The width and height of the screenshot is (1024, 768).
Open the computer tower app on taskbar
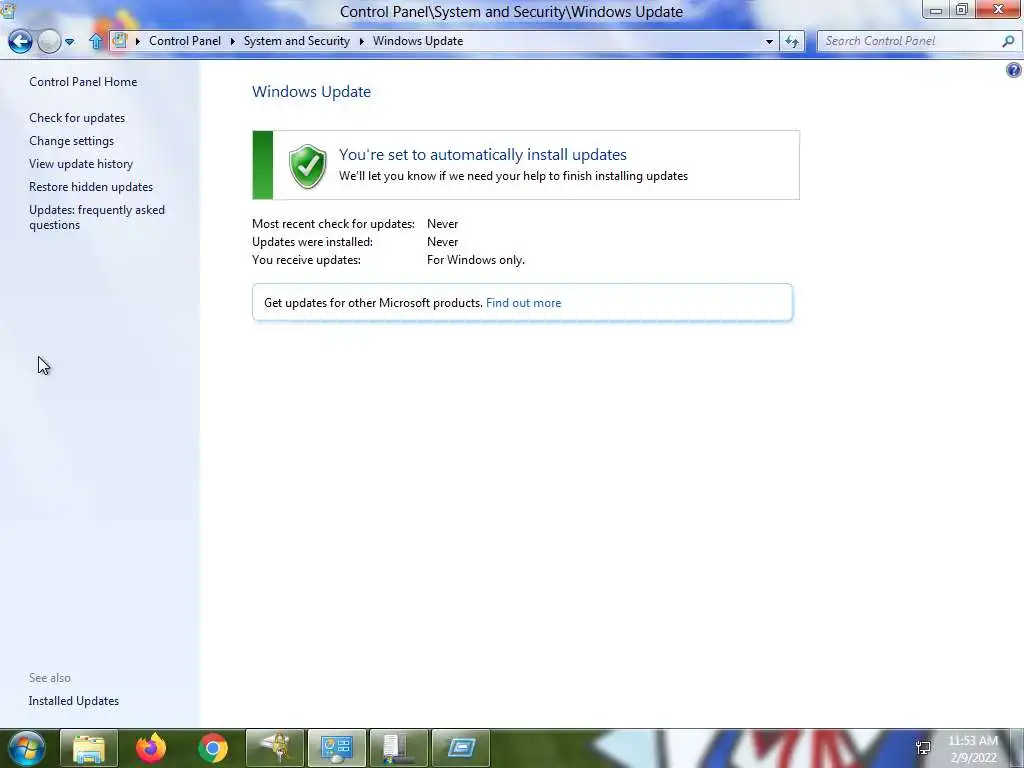tap(399, 748)
